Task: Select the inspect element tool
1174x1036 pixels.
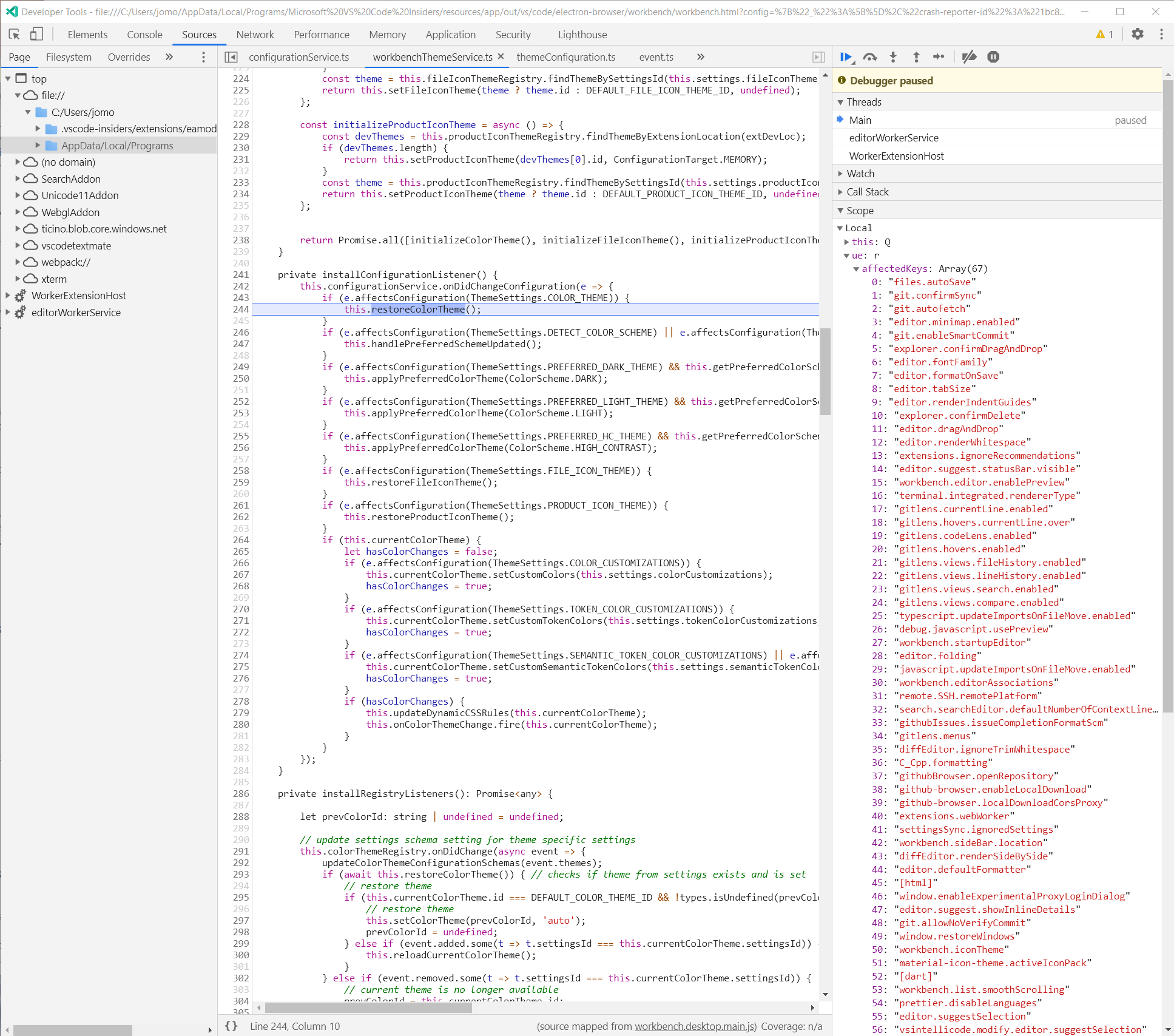Action: [x=15, y=34]
